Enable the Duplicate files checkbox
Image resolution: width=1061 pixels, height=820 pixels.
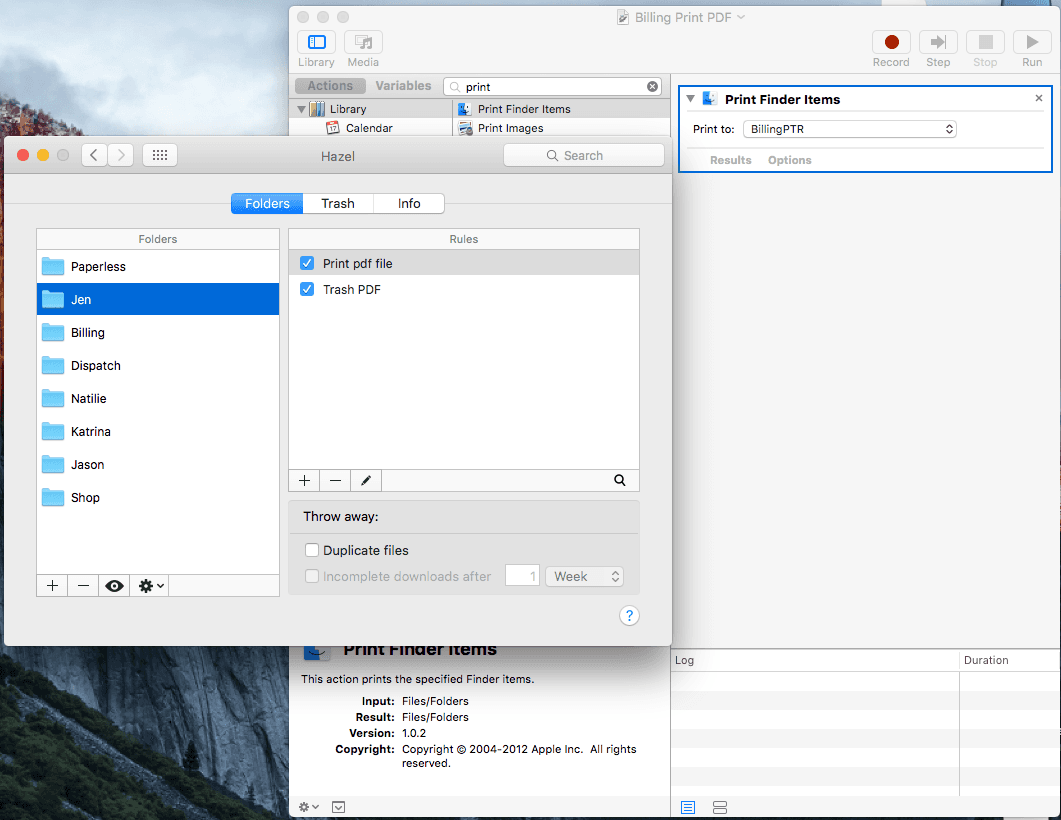pos(312,550)
